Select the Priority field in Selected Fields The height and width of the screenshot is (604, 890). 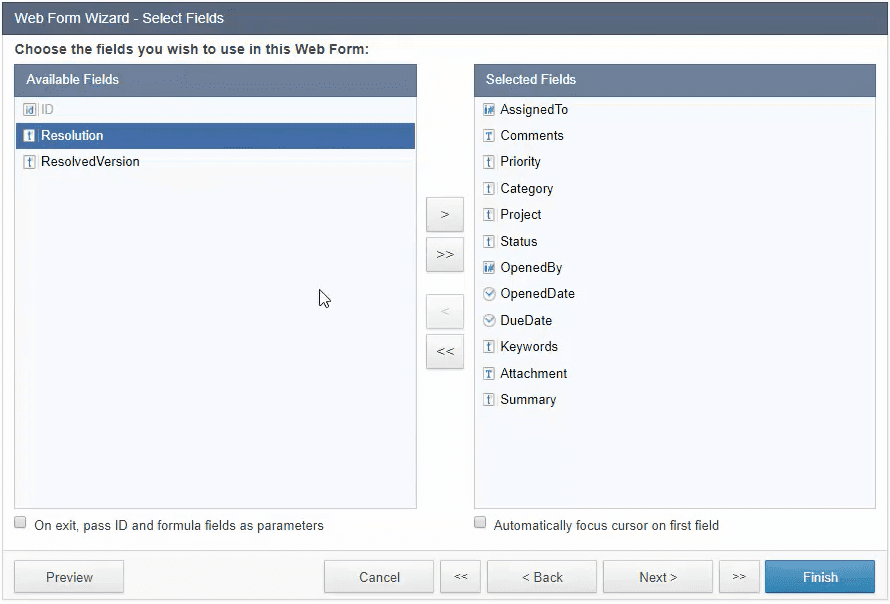pos(520,162)
